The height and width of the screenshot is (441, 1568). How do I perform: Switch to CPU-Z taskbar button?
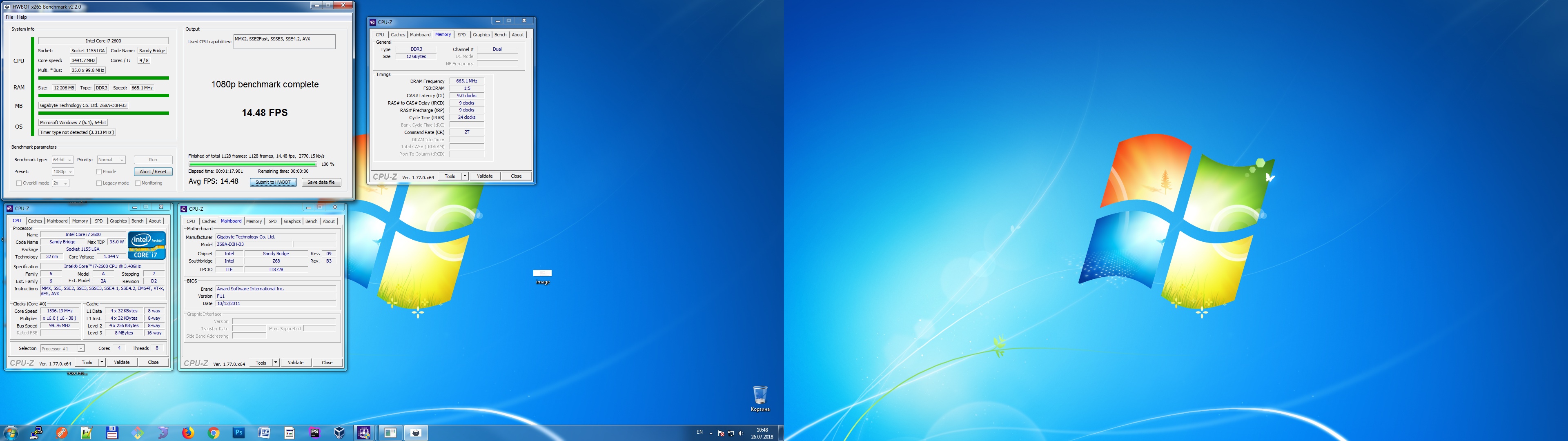click(x=364, y=432)
